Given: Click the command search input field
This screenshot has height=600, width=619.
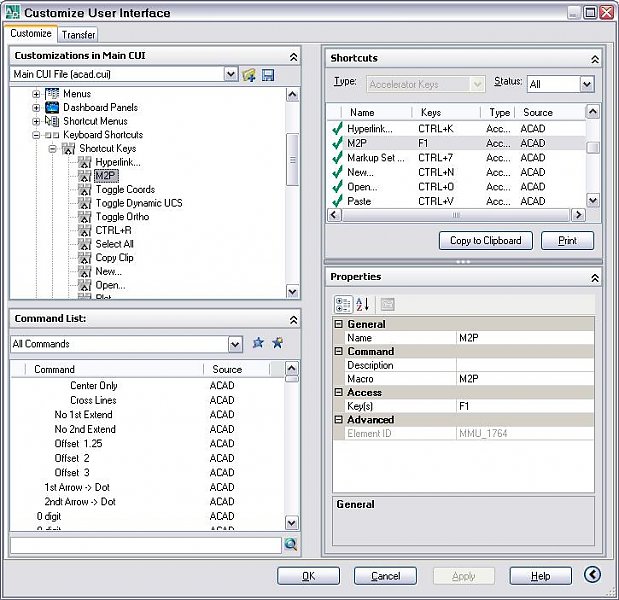Looking at the screenshot, I should tap(146, 546).
